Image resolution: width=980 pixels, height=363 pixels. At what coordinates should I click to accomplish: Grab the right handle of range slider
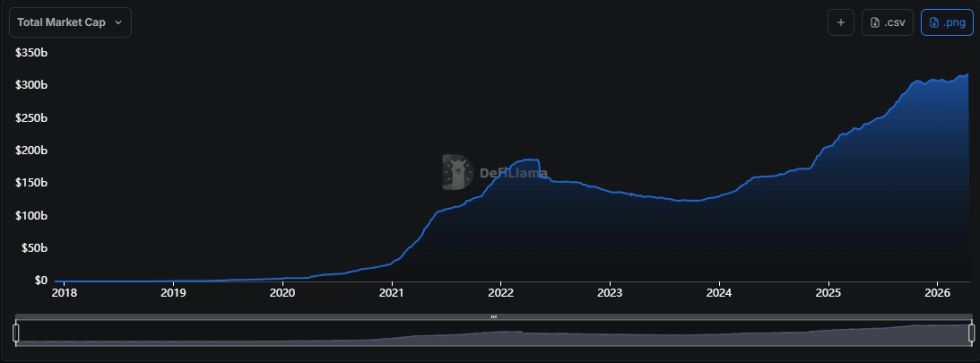coord(972,333)
